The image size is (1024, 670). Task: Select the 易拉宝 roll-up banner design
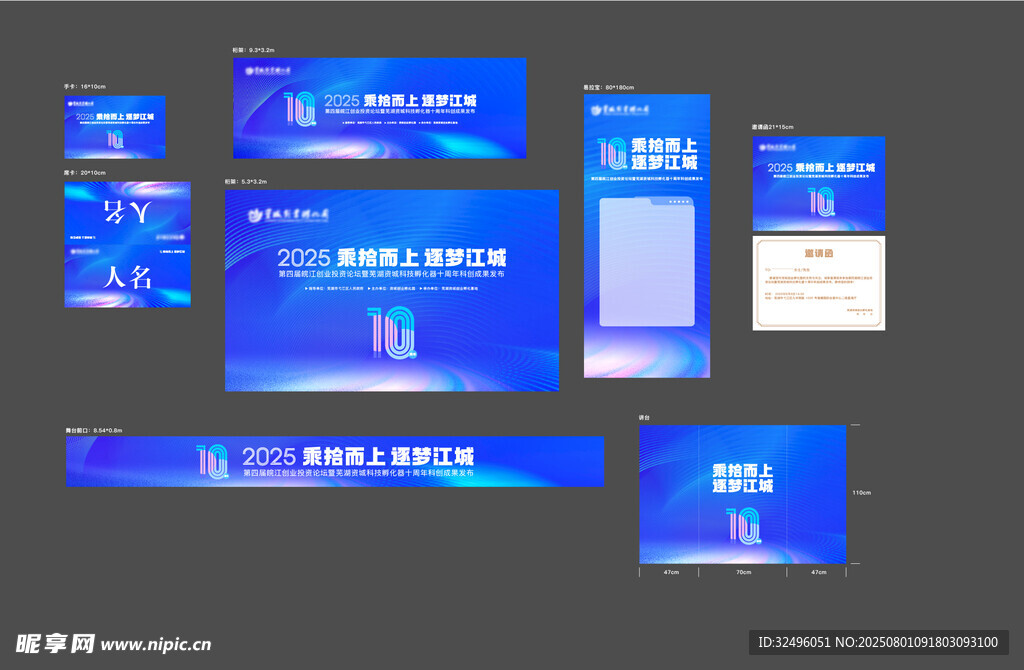[647, 236]
